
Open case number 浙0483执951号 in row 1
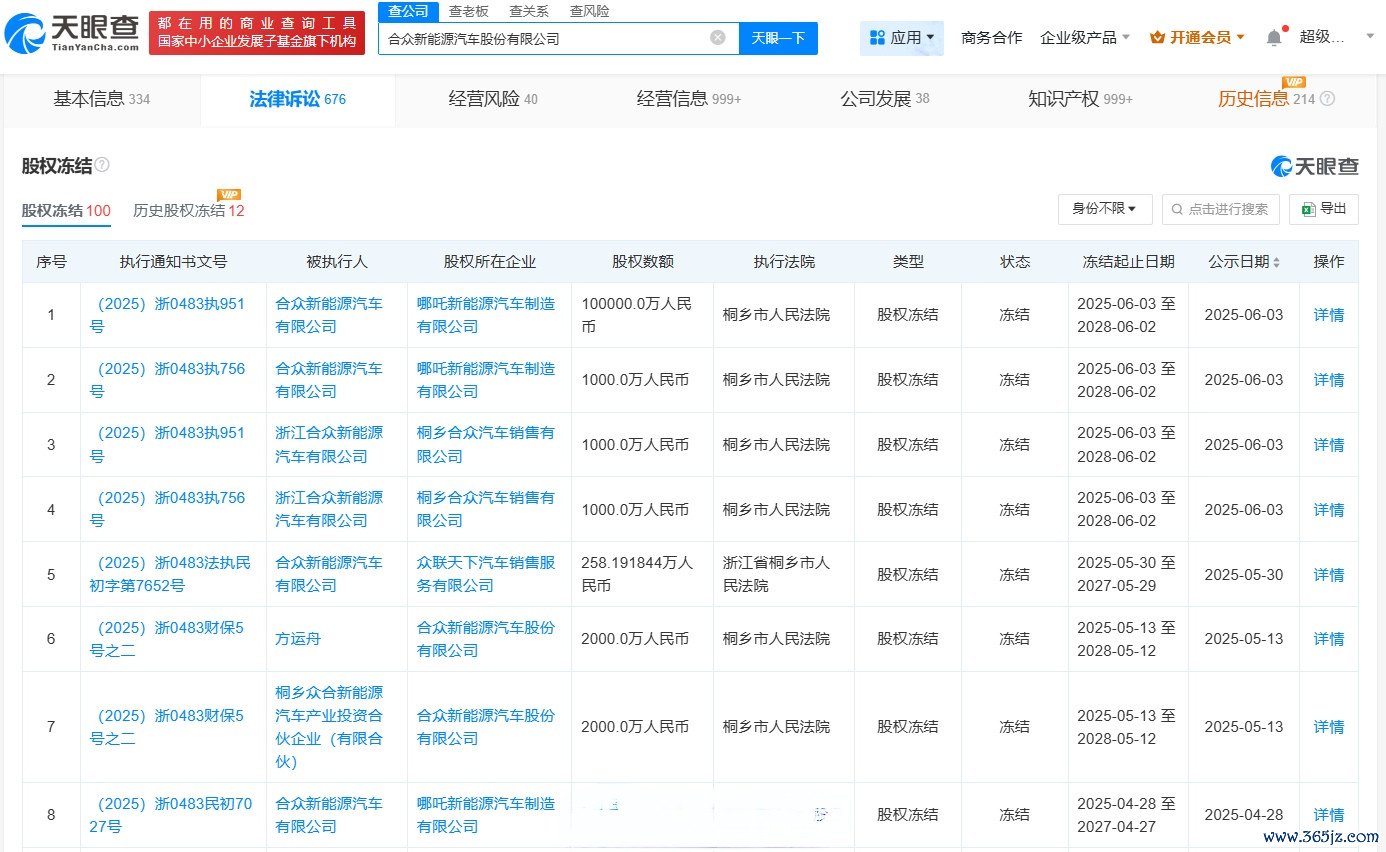(167, 315)
